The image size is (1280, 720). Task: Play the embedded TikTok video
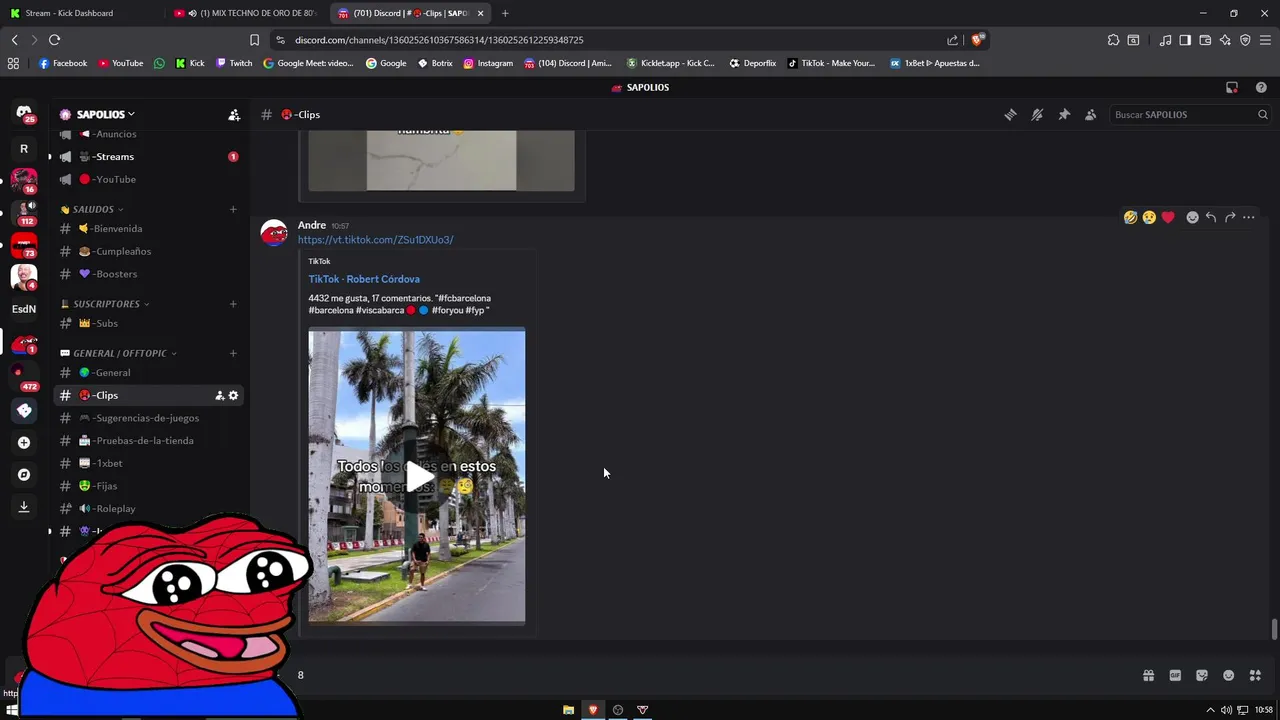click(417, 477)
